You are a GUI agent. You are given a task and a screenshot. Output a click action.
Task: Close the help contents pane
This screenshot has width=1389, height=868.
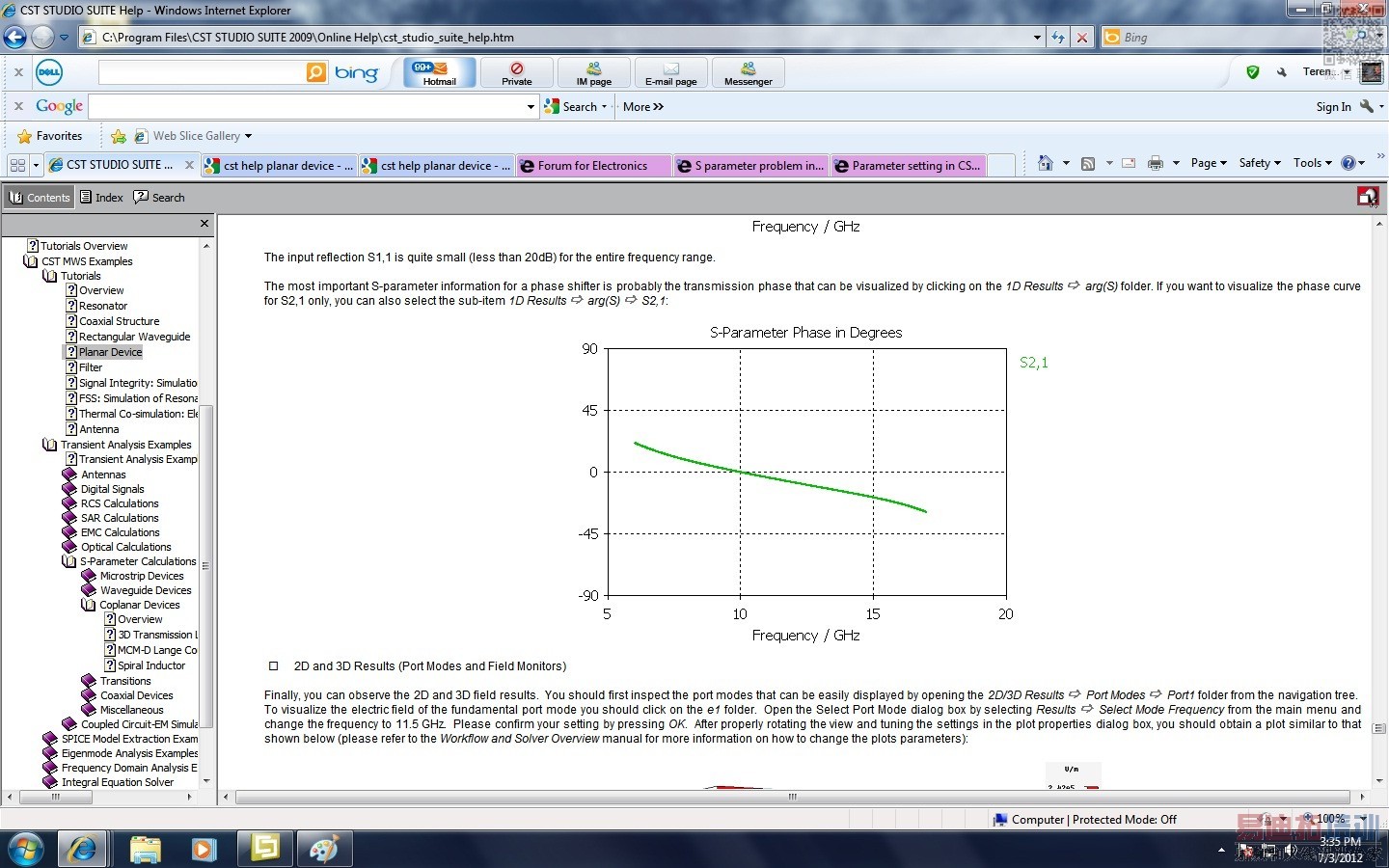[204, 224]
